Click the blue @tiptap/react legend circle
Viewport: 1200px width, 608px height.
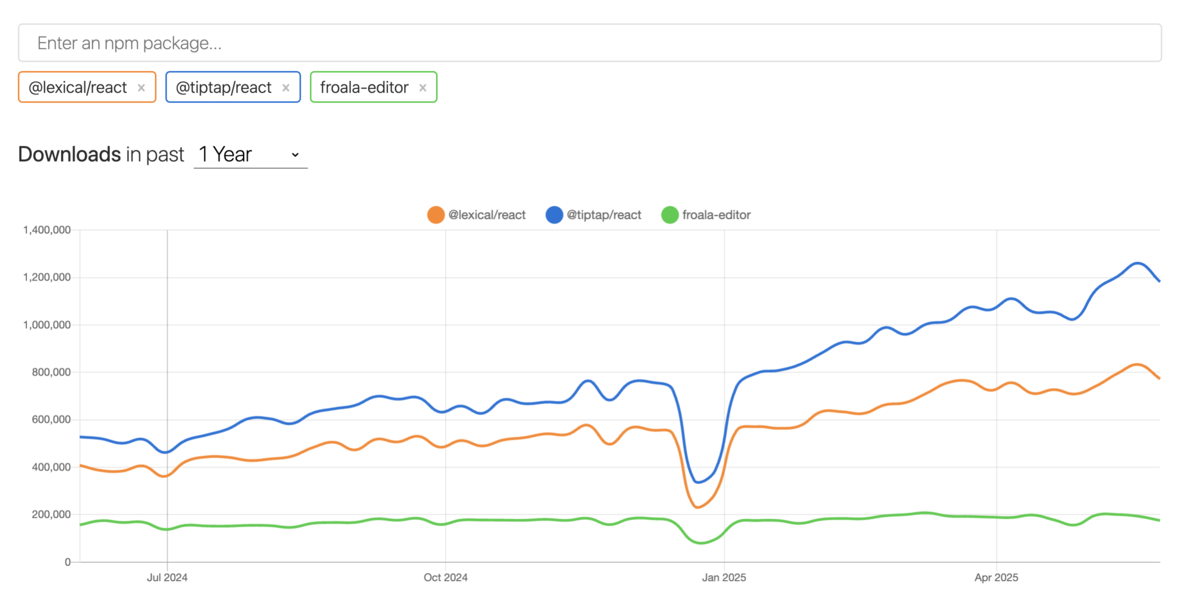coord(554,215)
